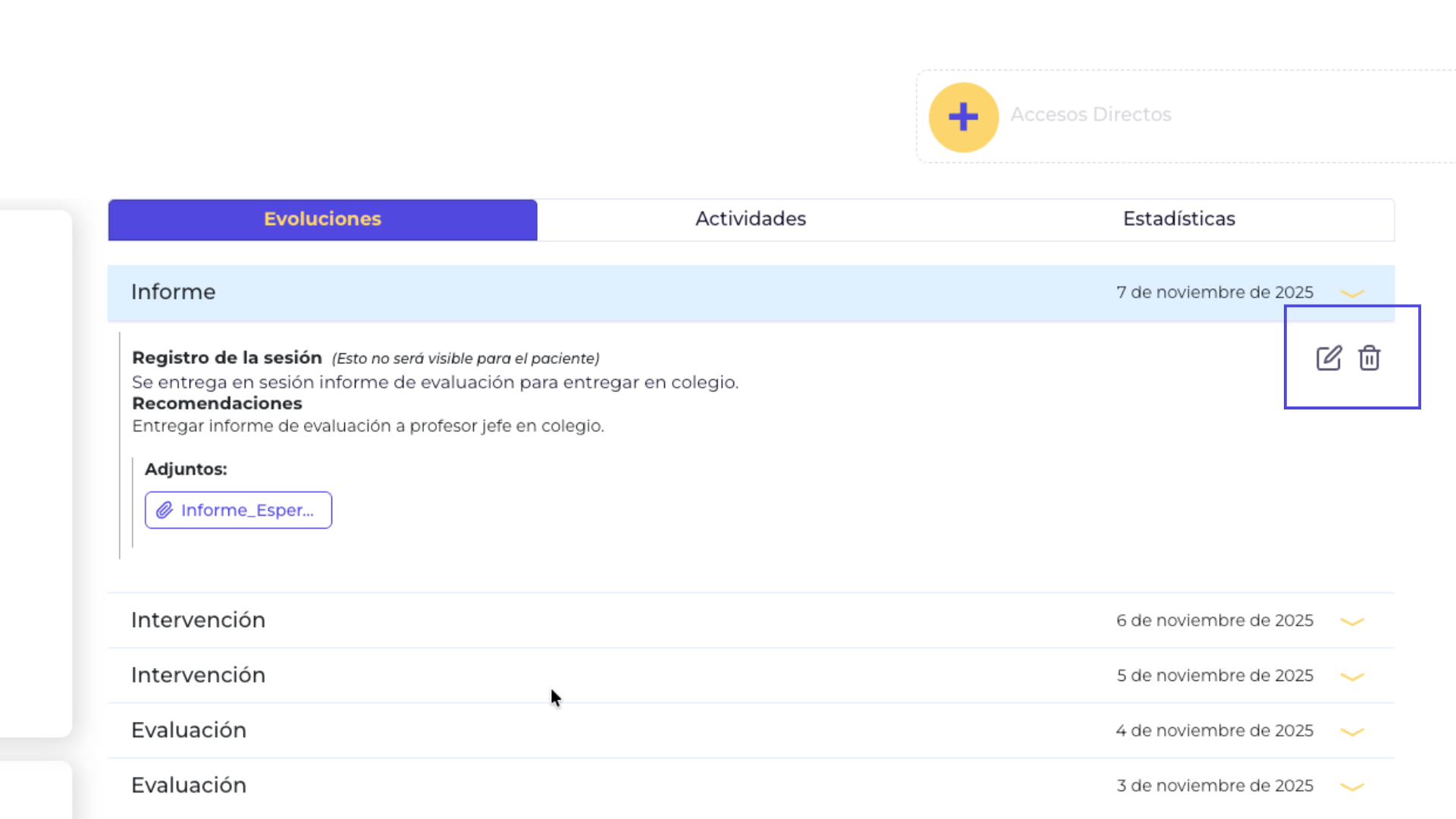
Task: Open the Informe_Esper... attached file
Action: [246, 510]
